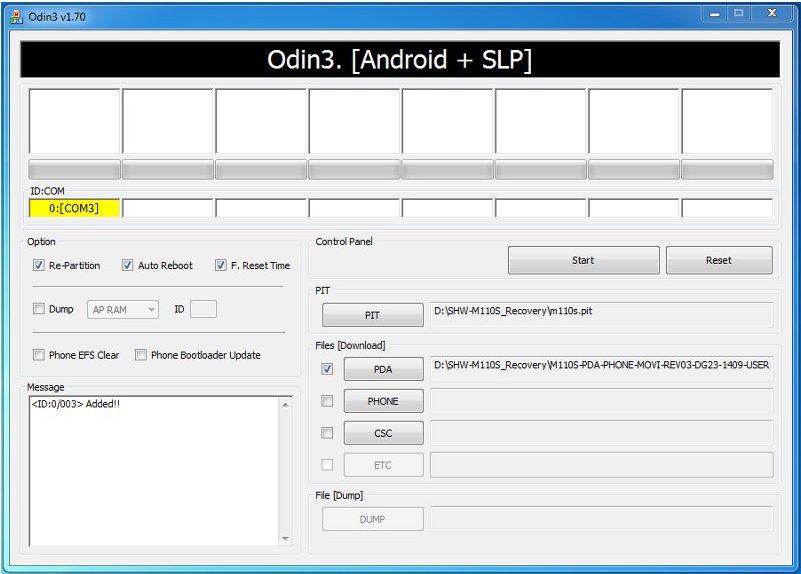Viewport: 801px width, 574px height.
Task: Check the PHONE file checkbox
Action: (x=327, y=401)
